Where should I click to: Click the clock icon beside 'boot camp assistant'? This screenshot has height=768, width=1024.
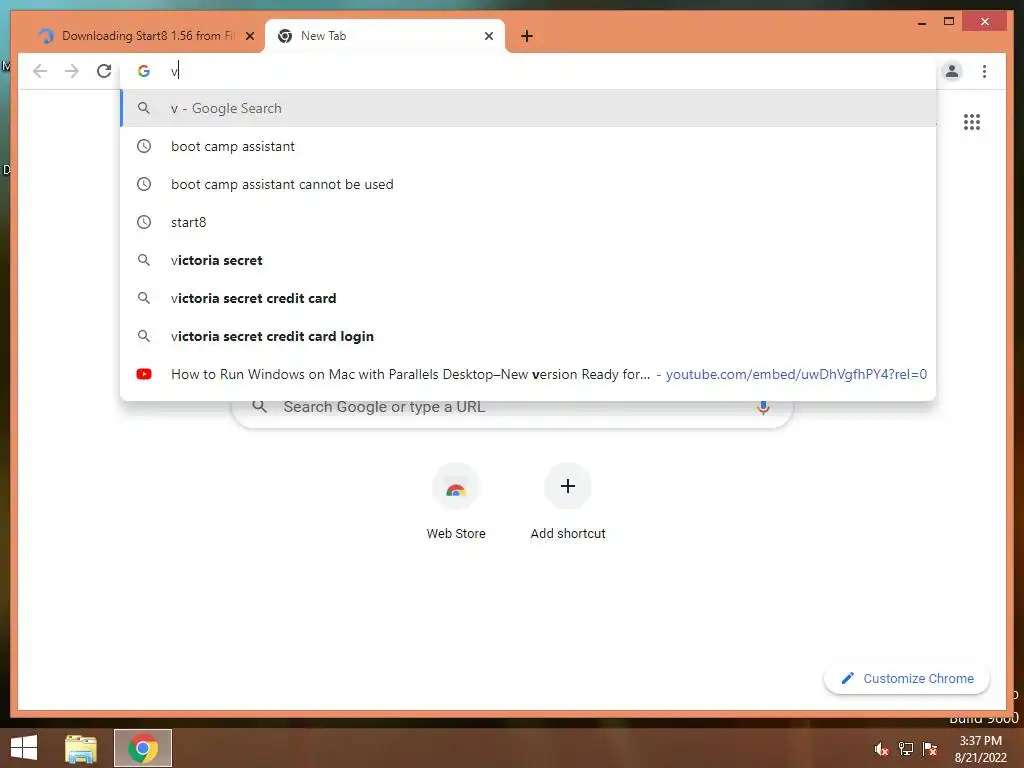pyautogui.click(x=144, y=146)
